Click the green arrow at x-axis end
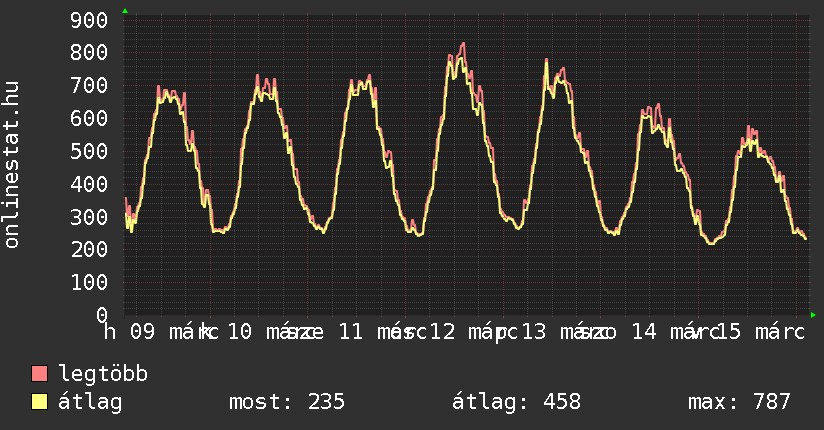The height and width of the screenshot is (430, 824). (813, 315)
